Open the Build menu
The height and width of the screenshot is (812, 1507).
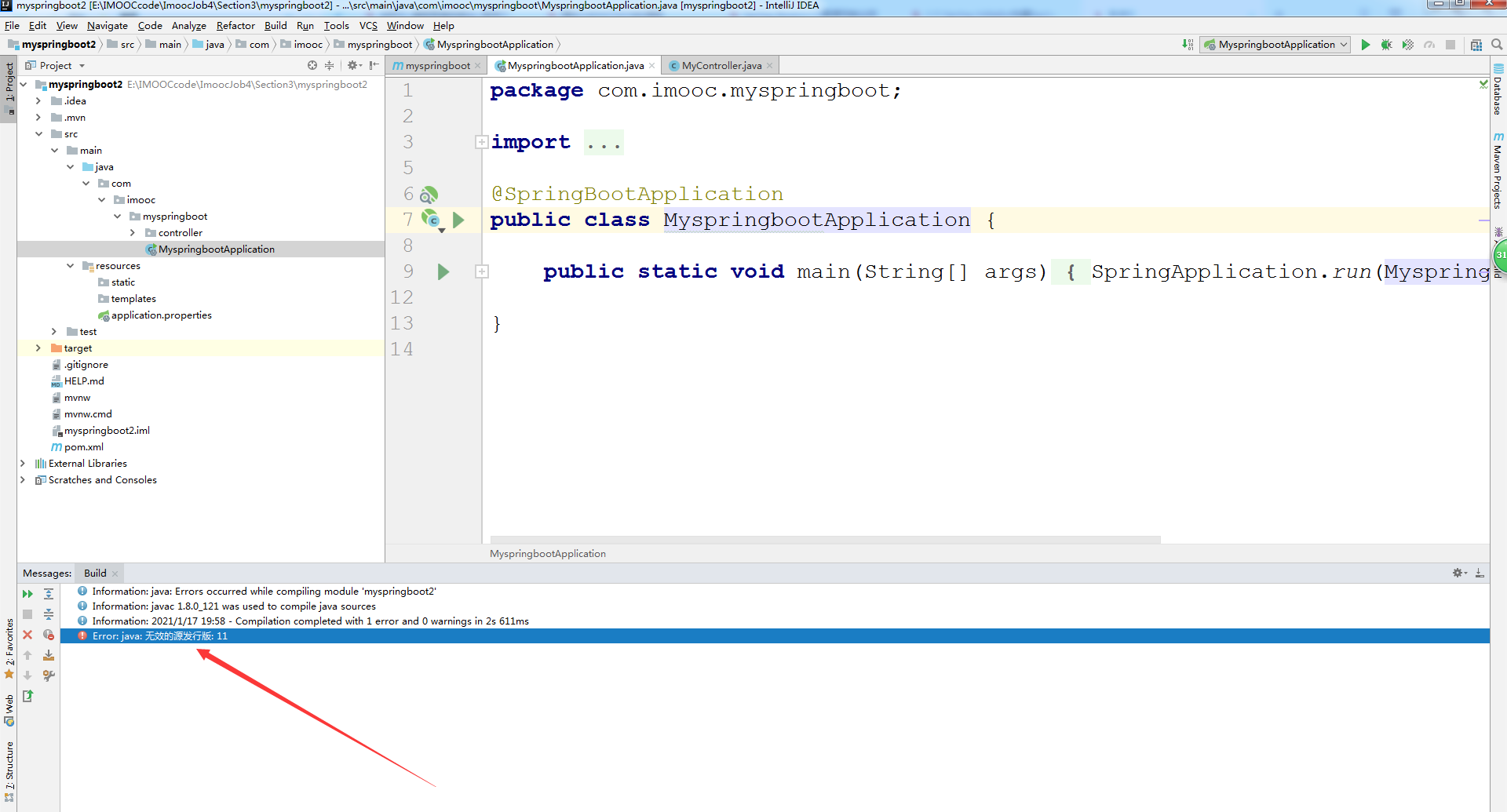(275, 25)
